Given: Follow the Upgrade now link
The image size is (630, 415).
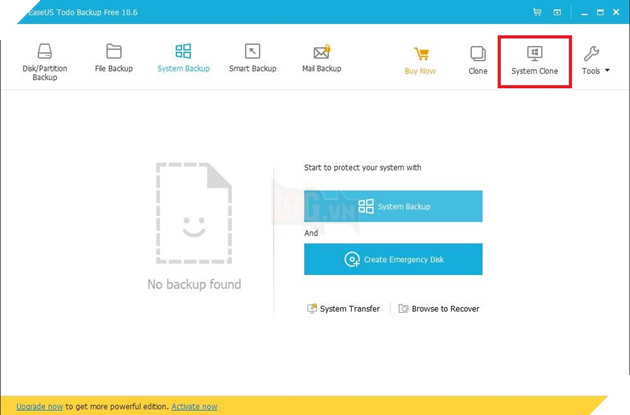Looking at the screenshot, I should [39, 407].
